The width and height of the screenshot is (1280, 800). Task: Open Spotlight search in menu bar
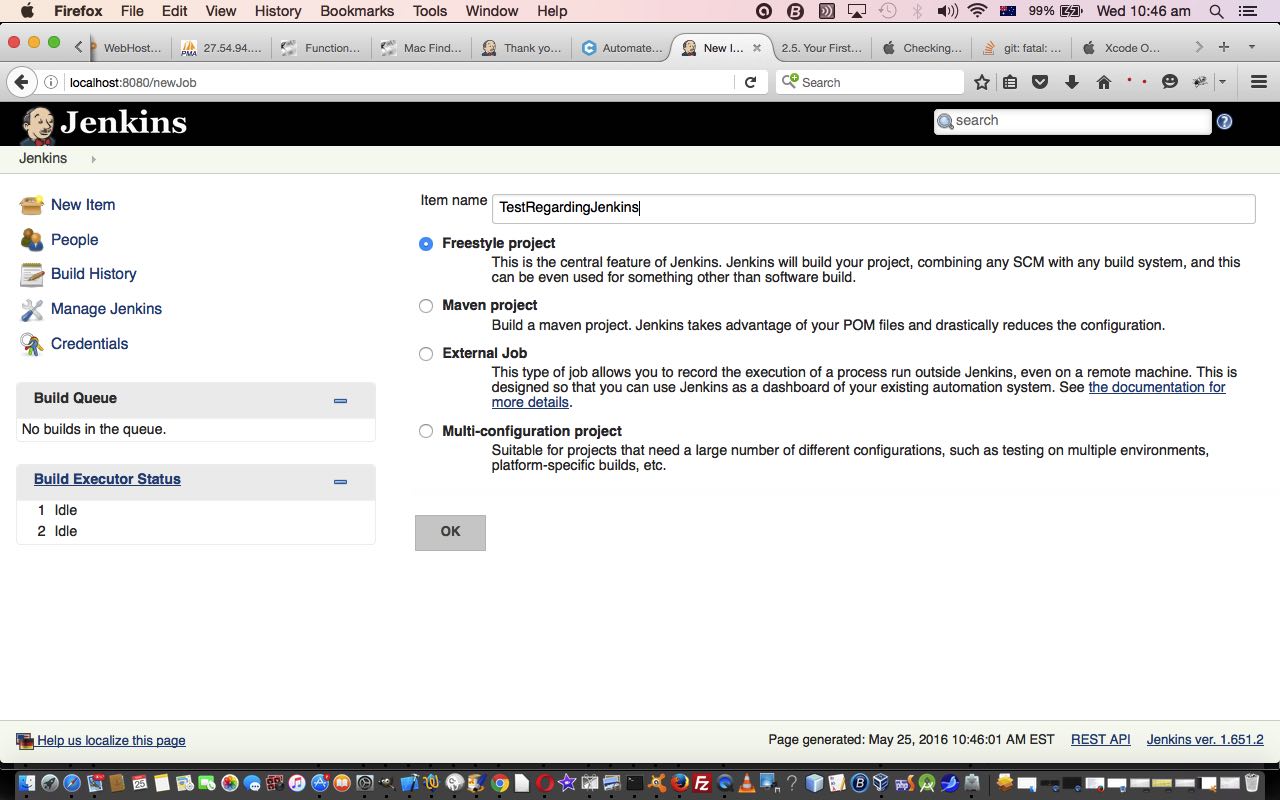tap(1216, 11)
